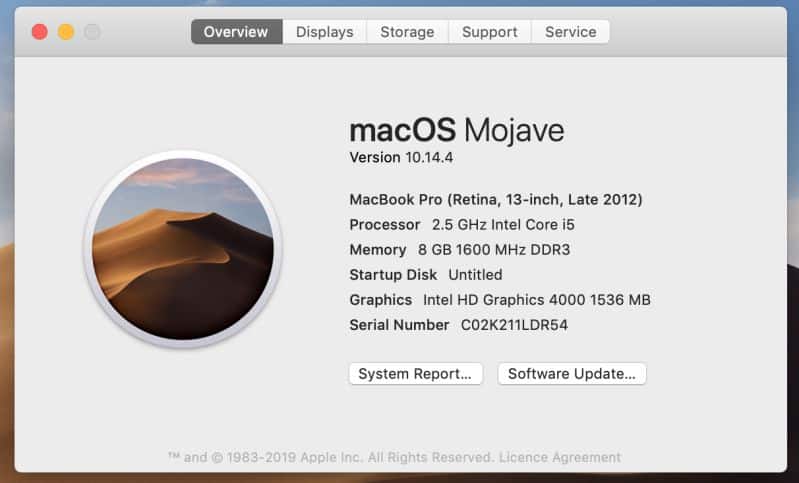Click the Memory label
The height and width of the screenshot is (483, 799).
[378, 250]
